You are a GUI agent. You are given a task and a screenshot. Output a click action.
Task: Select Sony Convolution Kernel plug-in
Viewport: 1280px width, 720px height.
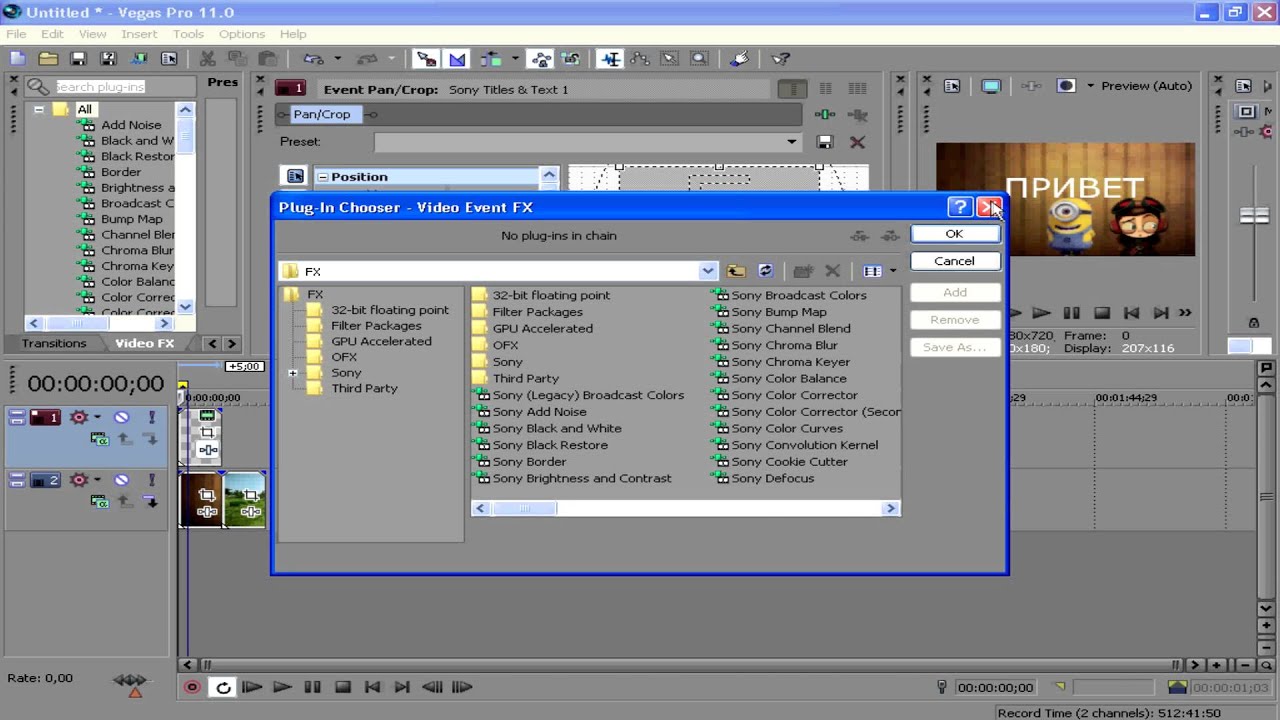[x=796, y=445]
